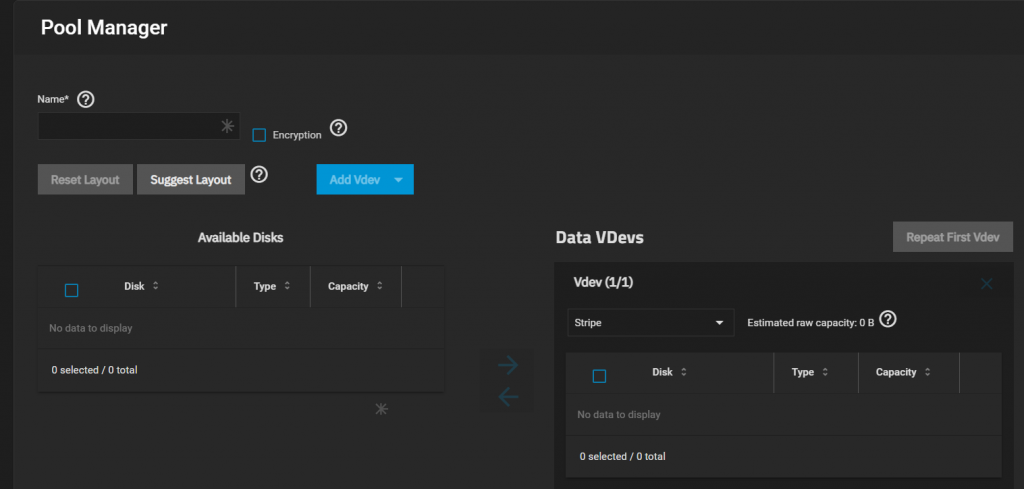
Task: Focus the pool Name input field
Action: click(x=138, y=126)
